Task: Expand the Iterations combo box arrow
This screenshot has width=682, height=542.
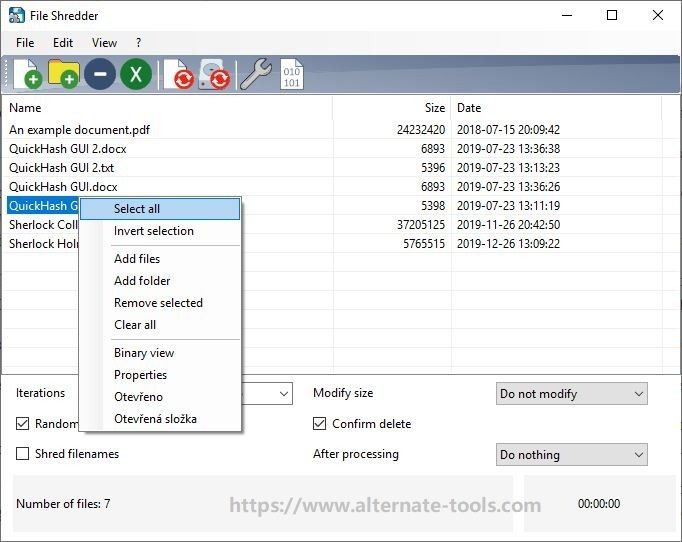Action: coord(284,394)
